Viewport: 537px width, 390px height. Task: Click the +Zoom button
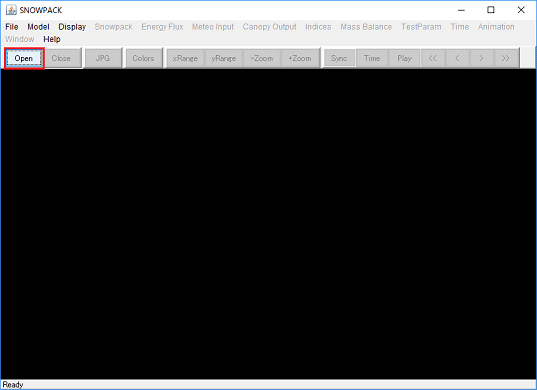coord(300,58)
